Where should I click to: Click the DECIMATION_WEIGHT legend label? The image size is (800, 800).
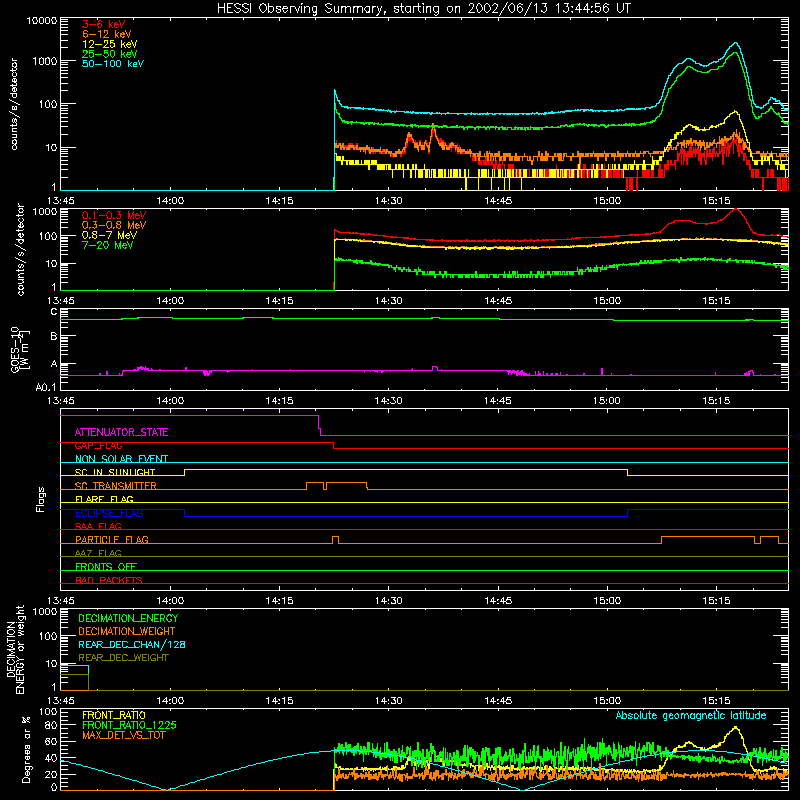(127, 632)
